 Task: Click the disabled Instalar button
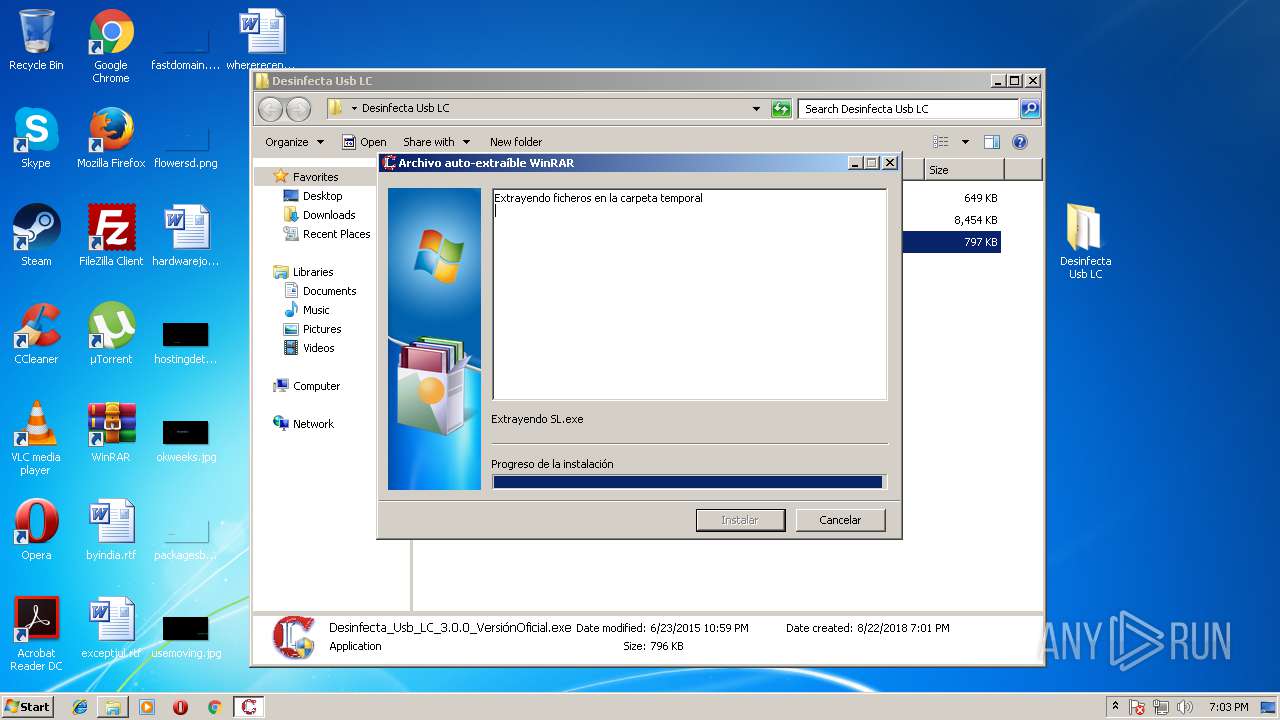(740, 520)
